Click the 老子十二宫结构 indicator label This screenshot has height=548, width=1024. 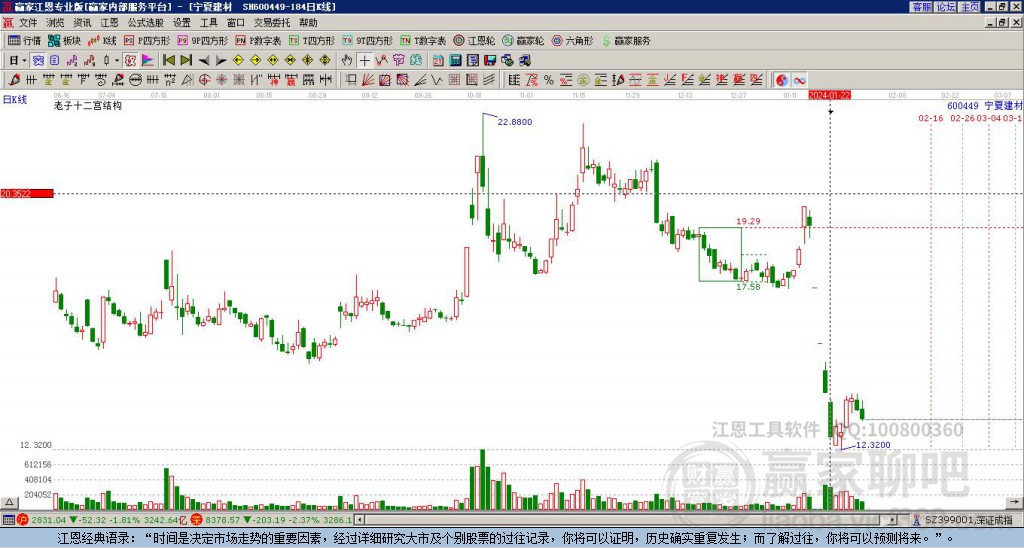pyautogui.click(x=88, y=106)
